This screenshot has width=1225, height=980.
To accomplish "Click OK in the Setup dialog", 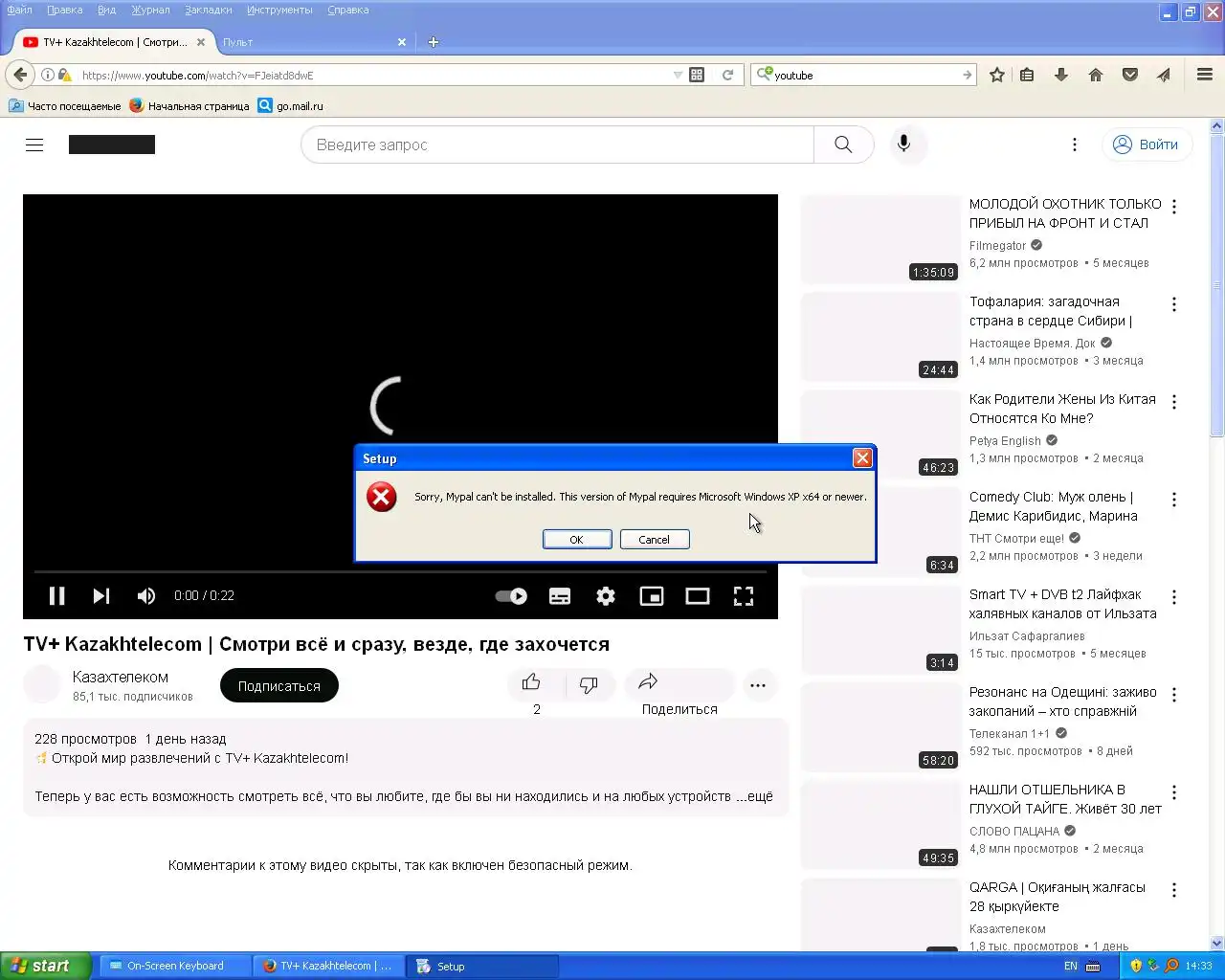I will pos(577,540).
